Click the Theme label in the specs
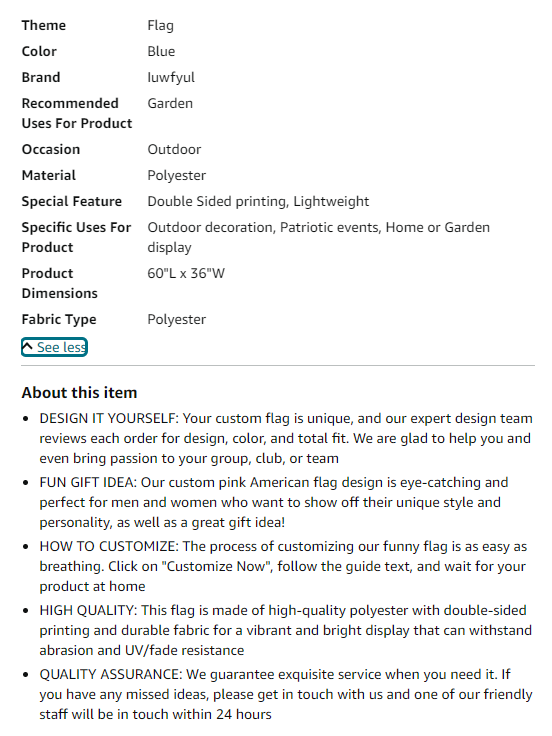The height and width of the screenshot is (736, 552). [x=44, y=25]
